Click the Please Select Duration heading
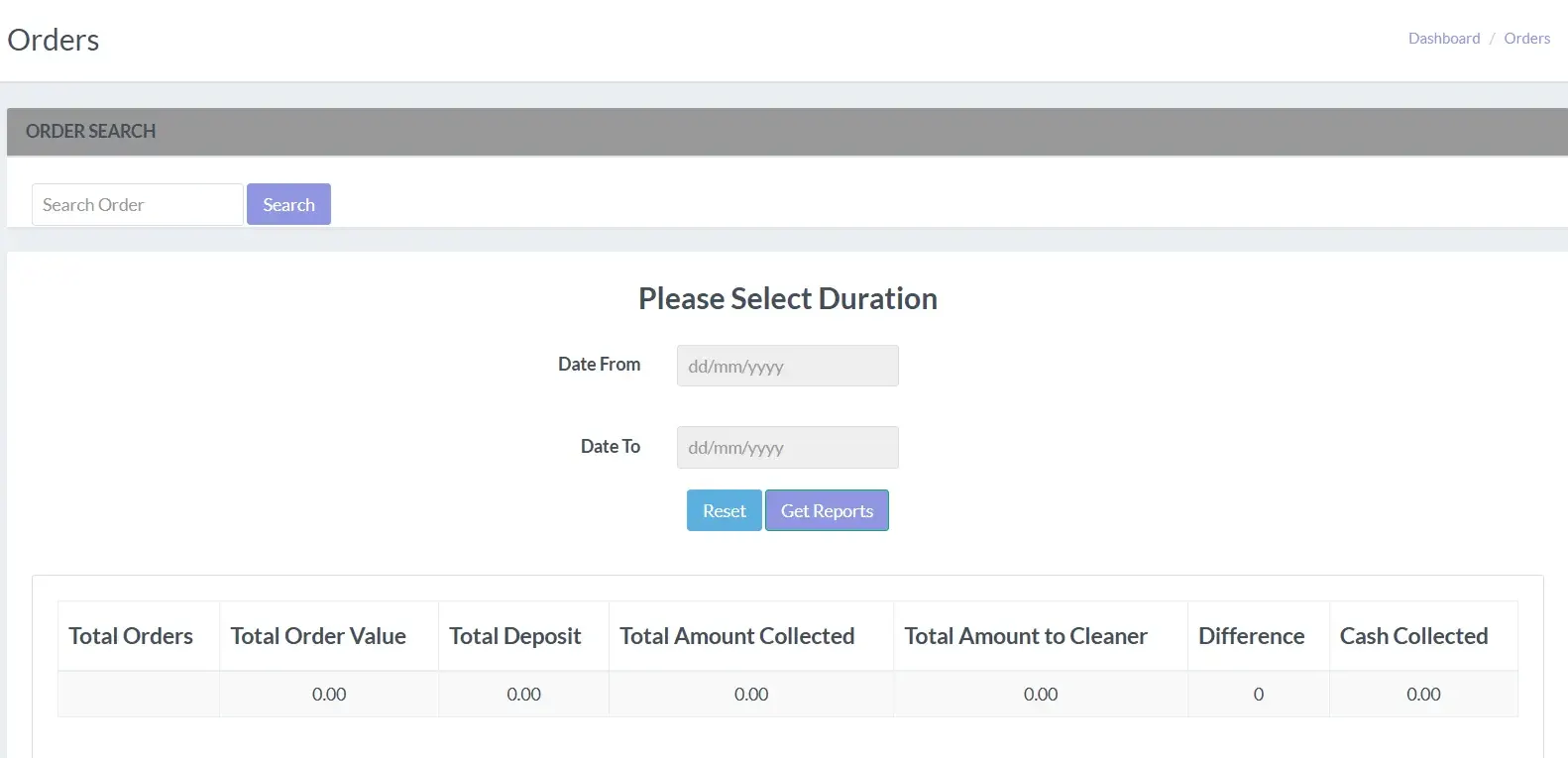The width and height of the screenshot is (1568, 758). pos(787,299)
